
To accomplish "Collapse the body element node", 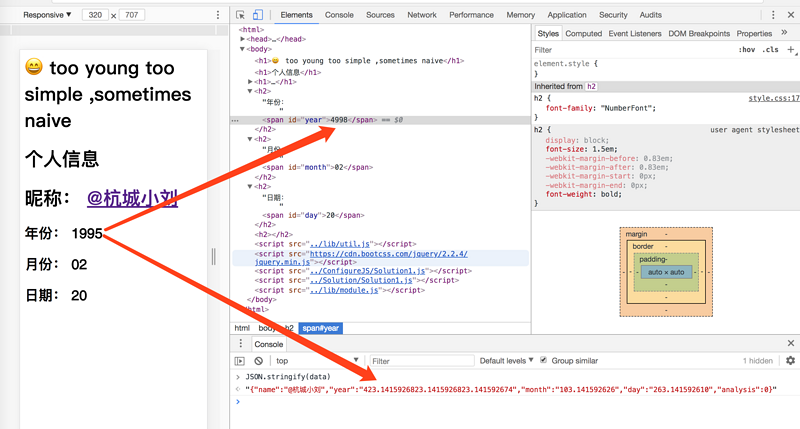I will (242, 49).
